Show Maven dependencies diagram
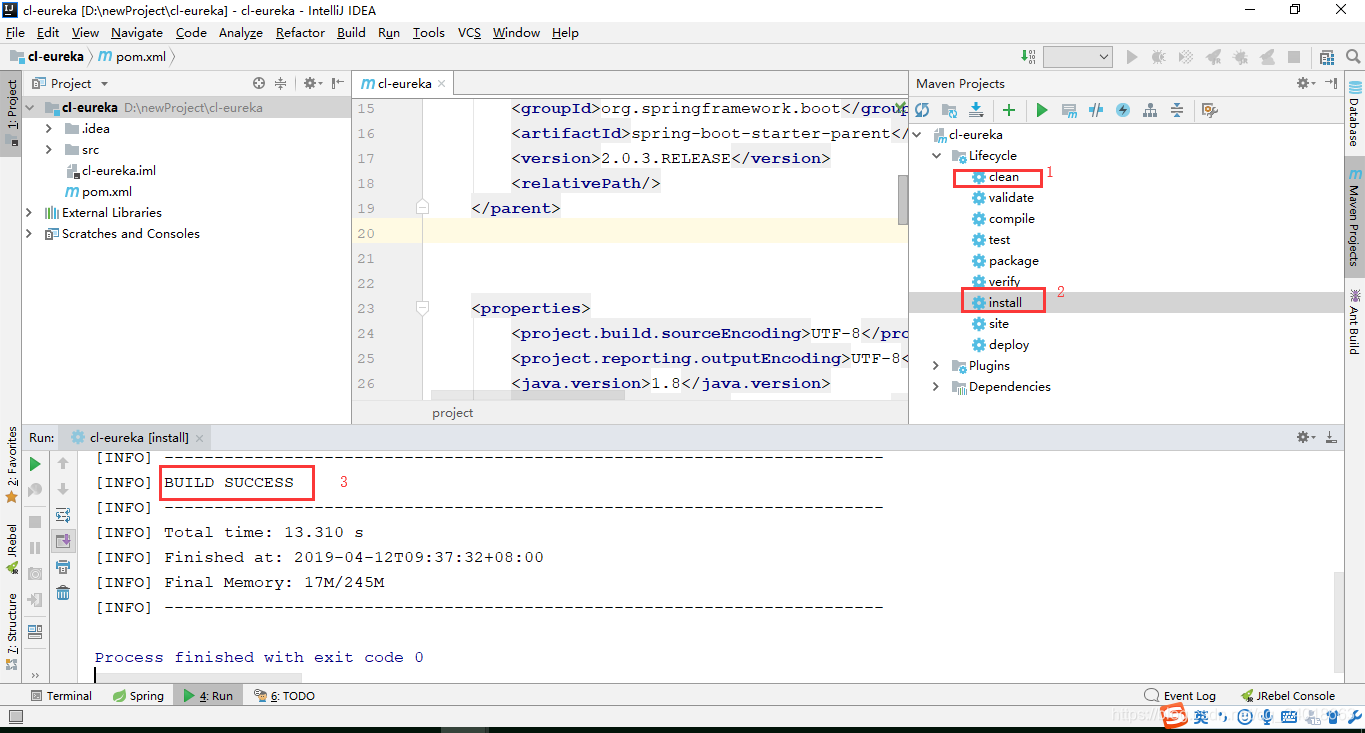Viewport: 1365px width, 733px height. coord(1150,110)
